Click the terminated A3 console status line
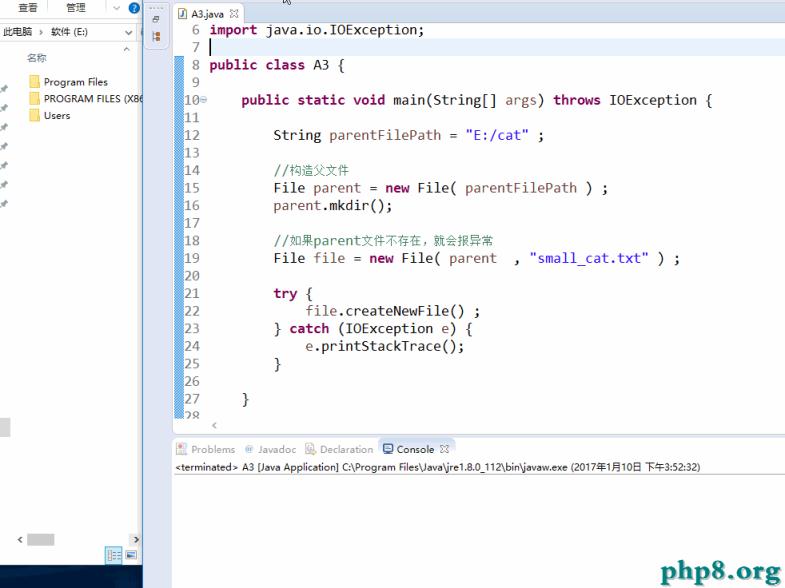Viewport: 785px width, 588px height. coord(438,467)
